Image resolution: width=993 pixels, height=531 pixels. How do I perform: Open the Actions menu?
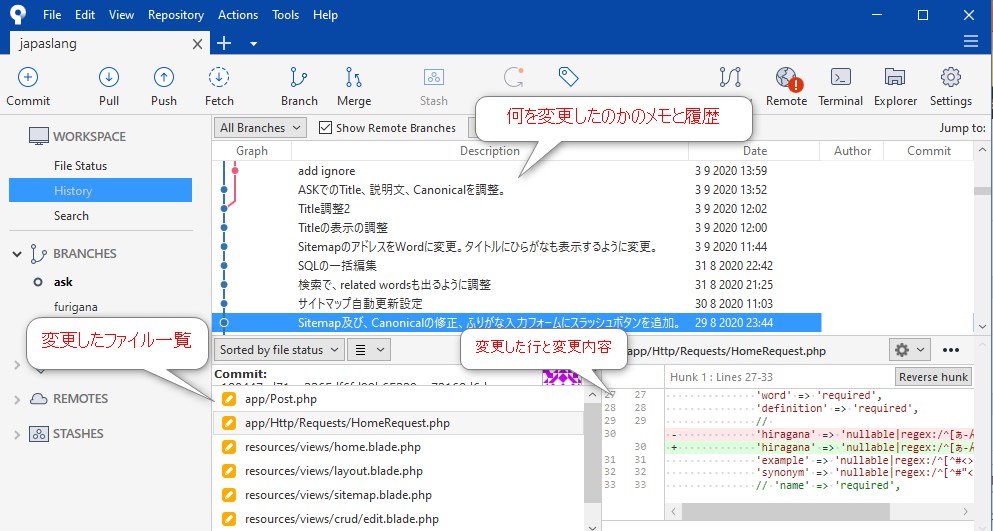[x=237, y=15]
